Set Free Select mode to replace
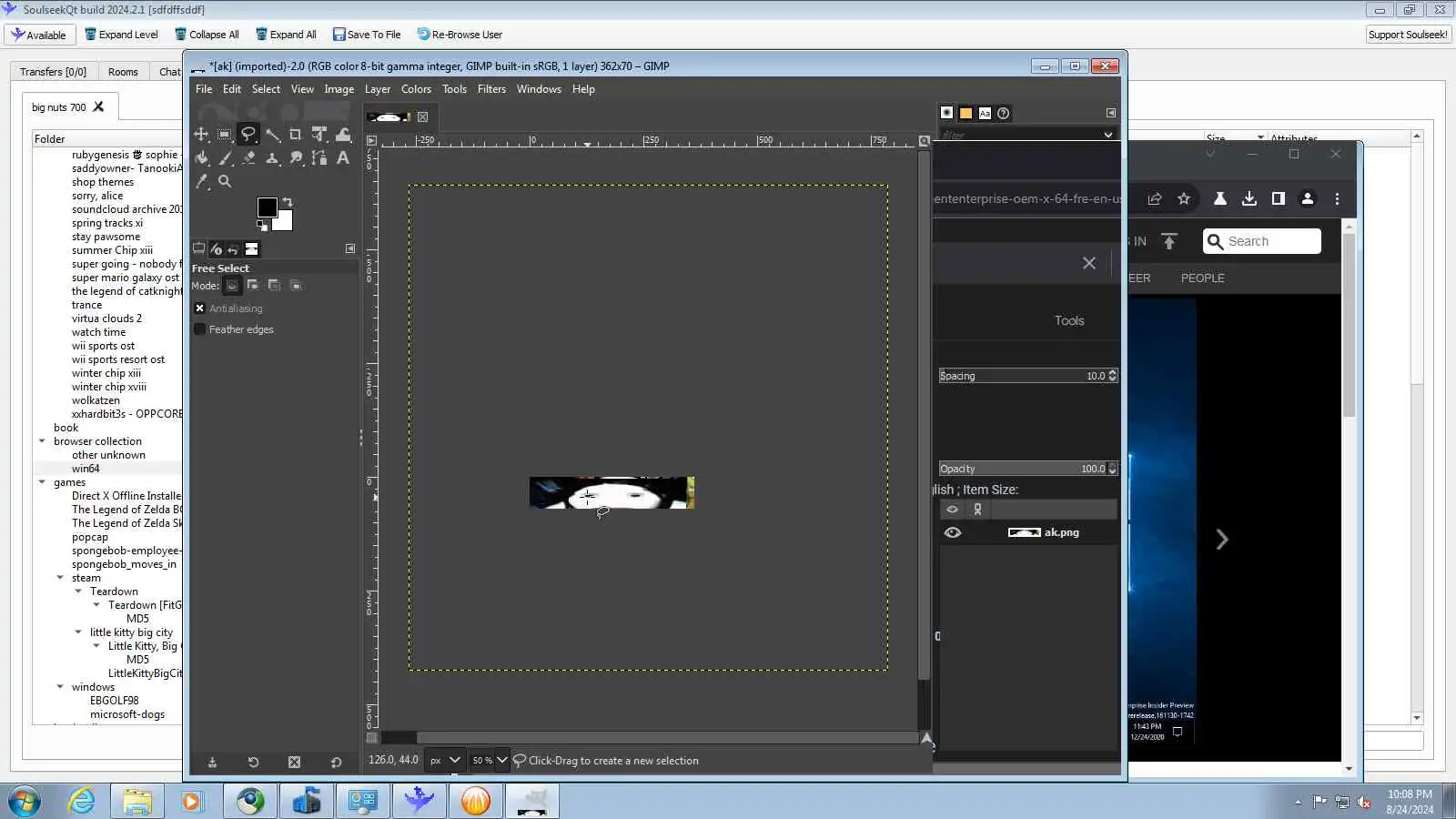The width and height of the screenshot is (1456, 819). point(232,286)
